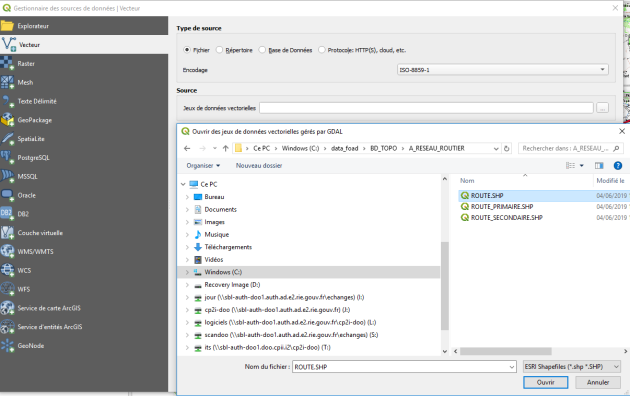
Task: Click the Nouveau dossier button
Action: tap(259, 165)
